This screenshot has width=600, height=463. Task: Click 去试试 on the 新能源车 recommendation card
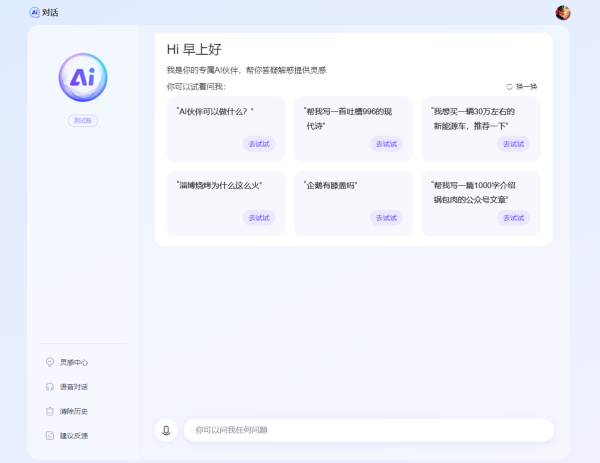[x=513, y=144]
